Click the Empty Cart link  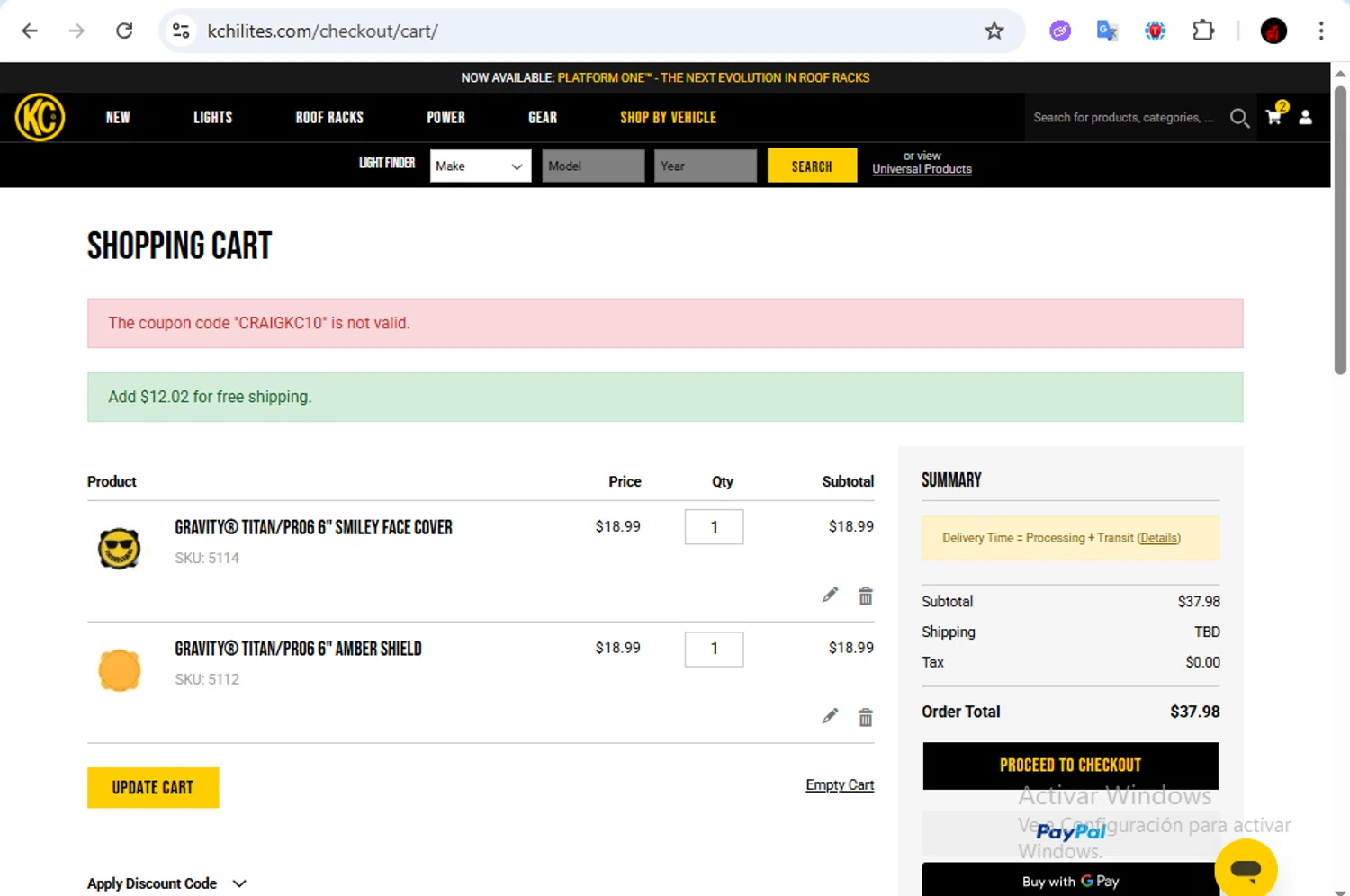pyautogui.click(x=840, y=784)
